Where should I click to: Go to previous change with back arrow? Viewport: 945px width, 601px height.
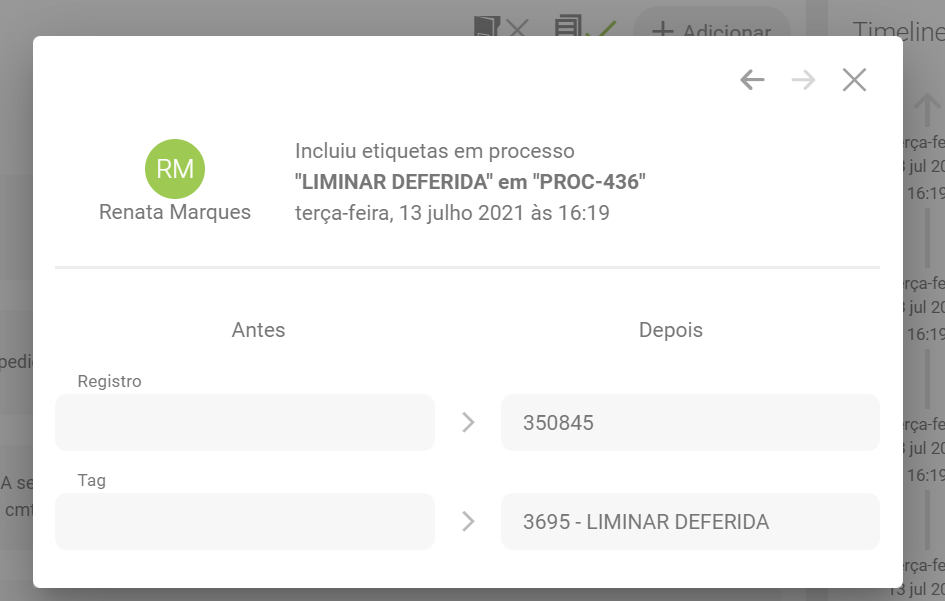click(752, 80)
